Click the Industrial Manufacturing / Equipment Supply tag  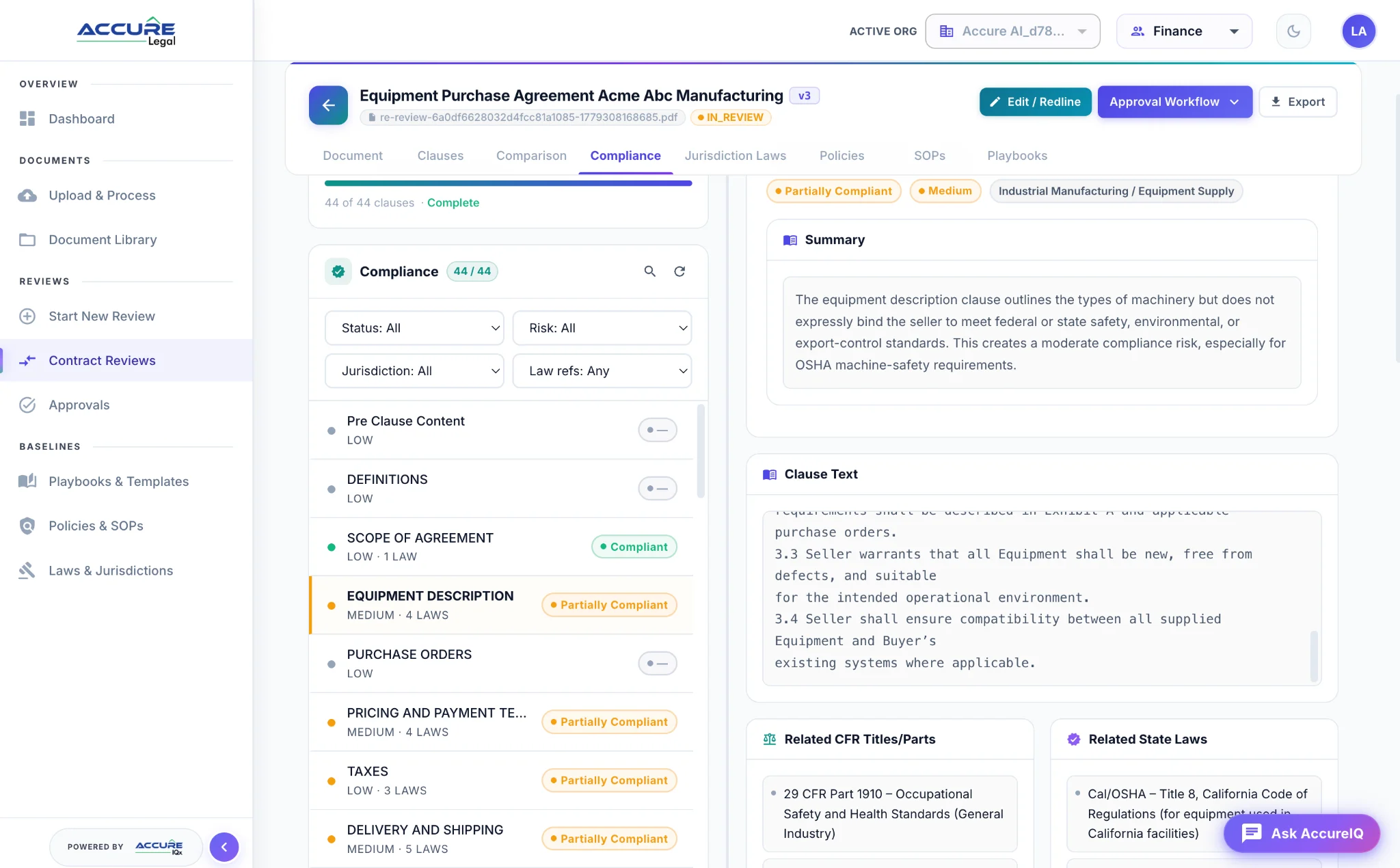pos(1116,191)
